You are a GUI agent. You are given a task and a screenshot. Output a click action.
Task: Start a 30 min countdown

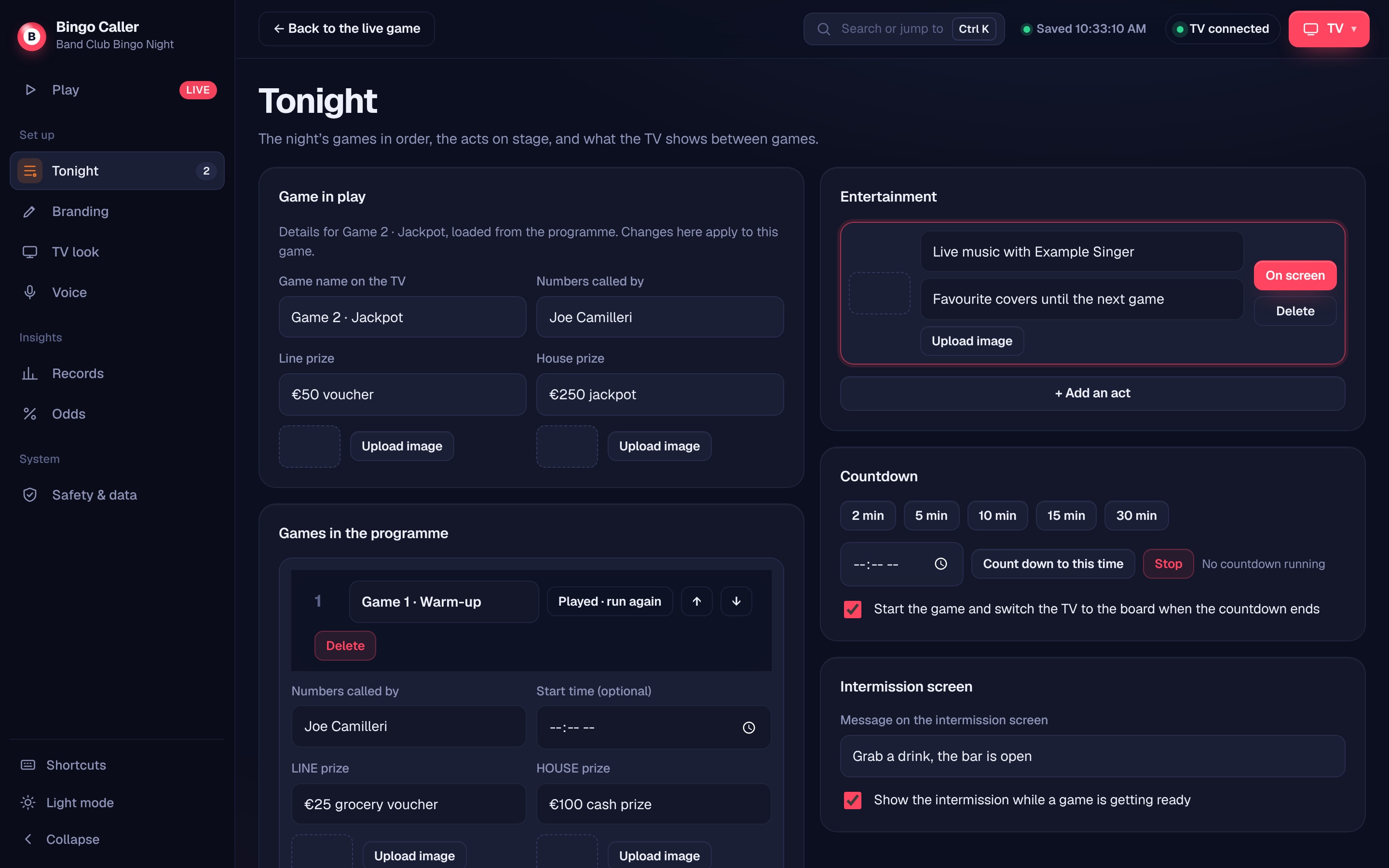pyautogui.click(x=1136, y=515)
